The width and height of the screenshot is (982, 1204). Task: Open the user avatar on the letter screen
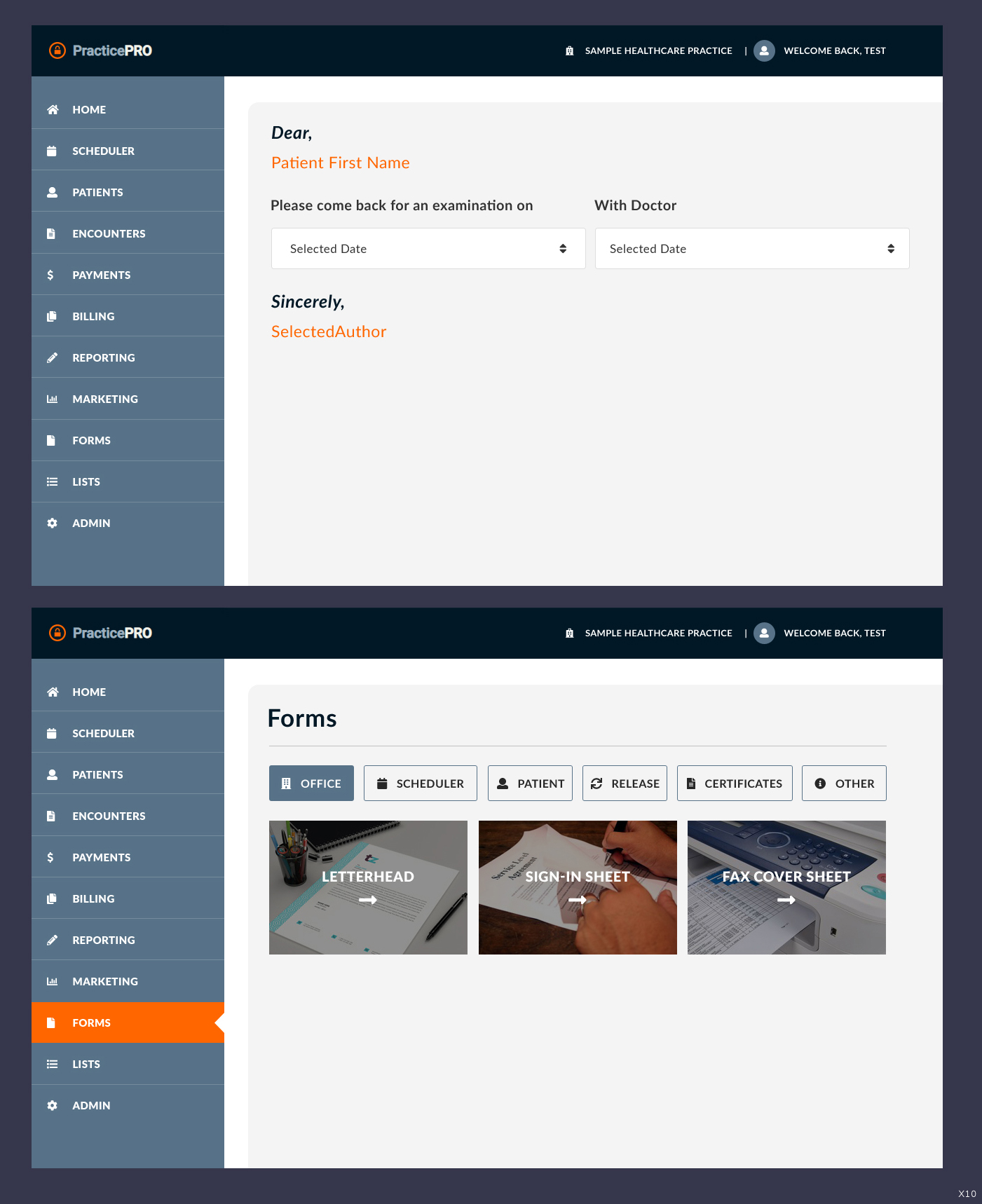coord(764,50)
